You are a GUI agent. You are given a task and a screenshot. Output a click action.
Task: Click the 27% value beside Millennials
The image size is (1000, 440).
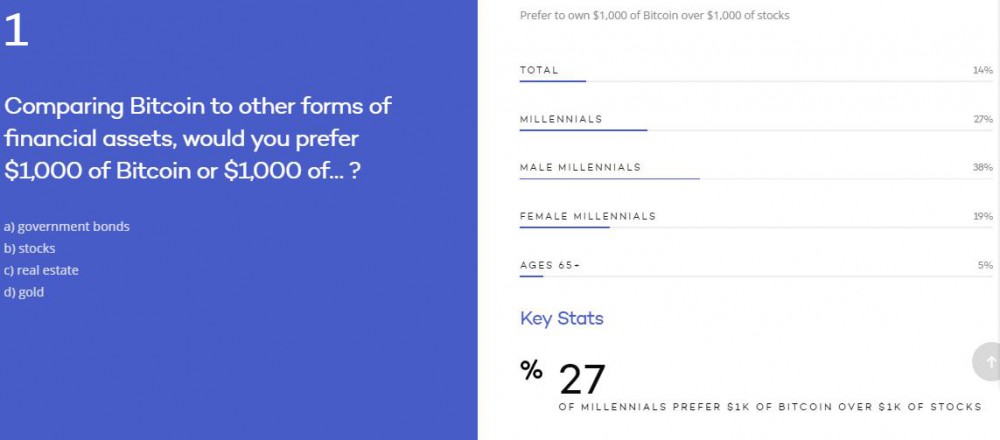pos(982,119)
